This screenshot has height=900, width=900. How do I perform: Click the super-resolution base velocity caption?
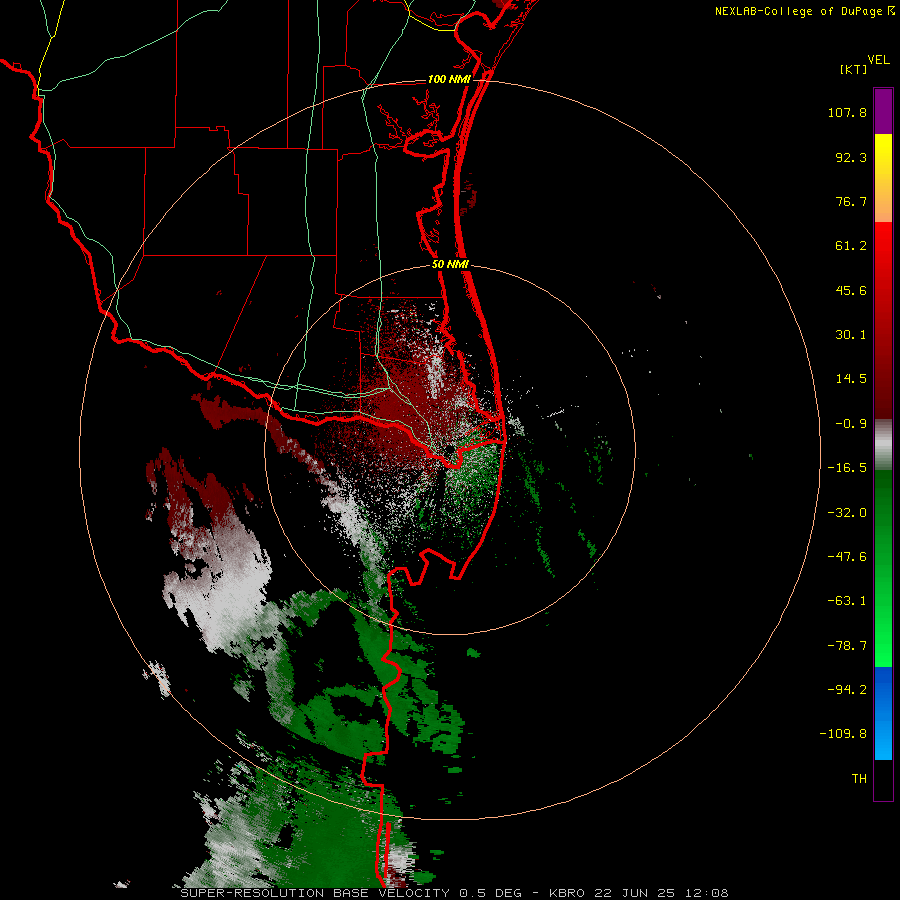(x=455, y=893)
